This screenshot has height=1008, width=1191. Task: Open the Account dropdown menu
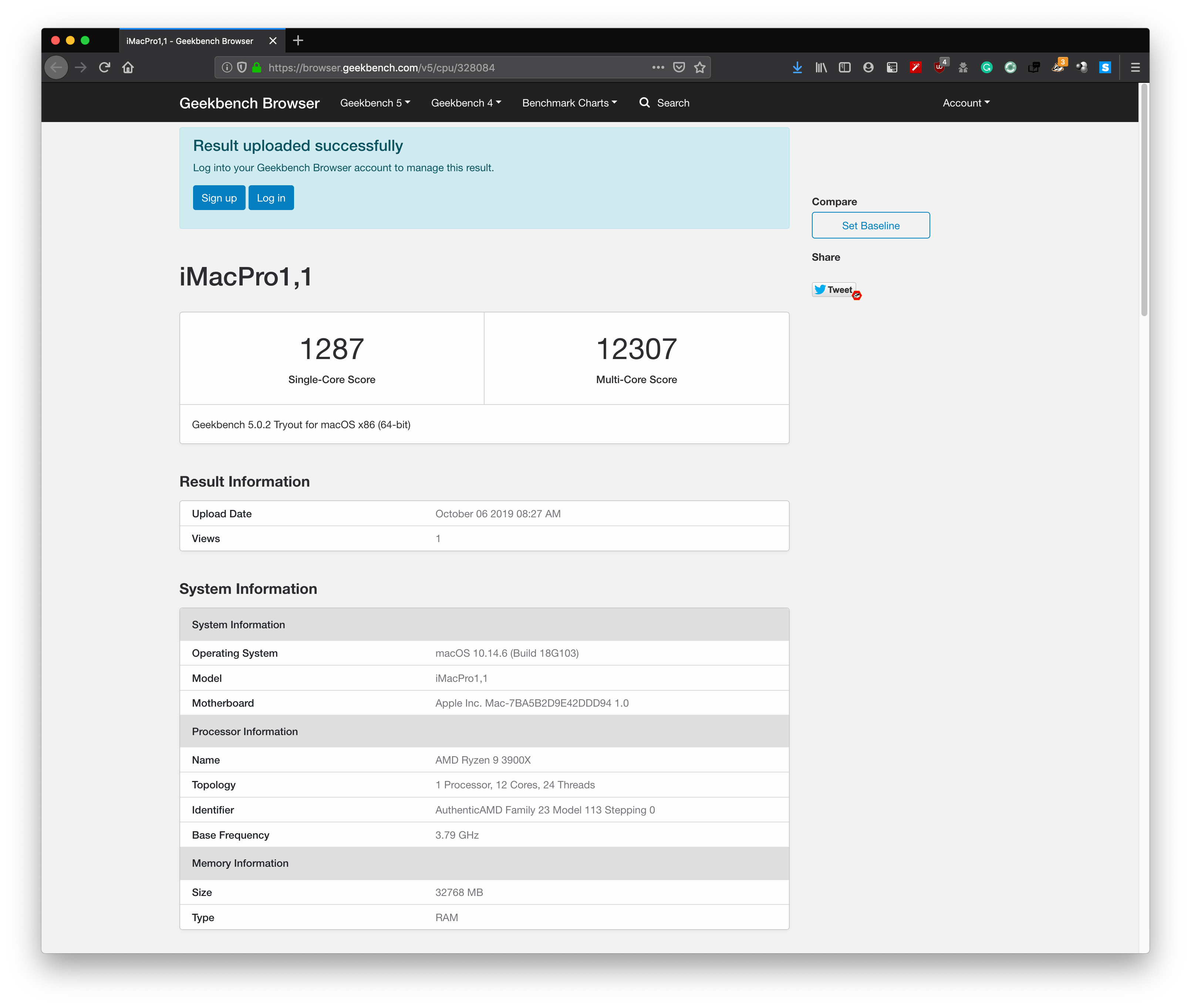[x=966, y=103]
